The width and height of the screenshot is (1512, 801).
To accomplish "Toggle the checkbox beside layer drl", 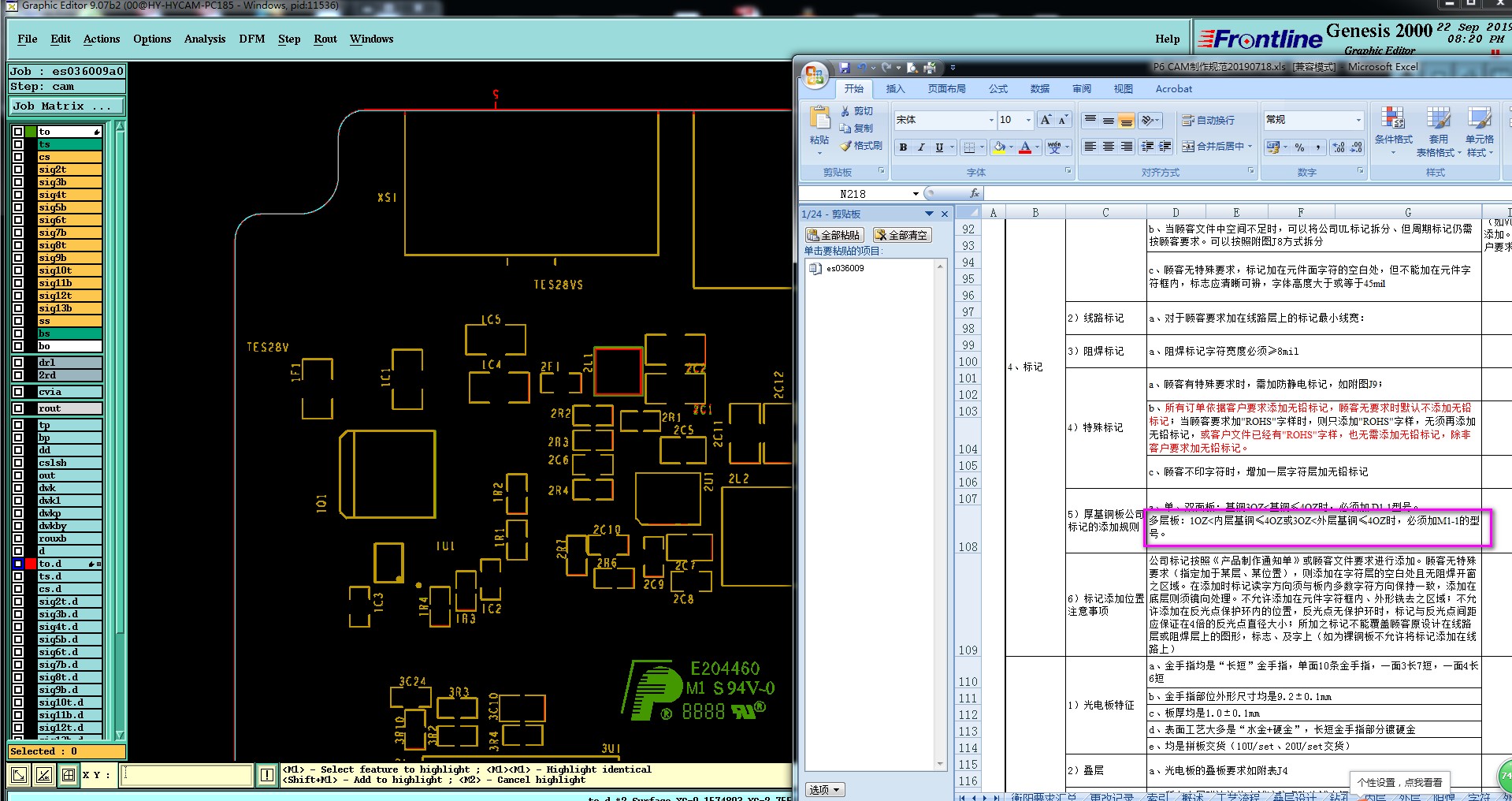I will pos(18,363).
